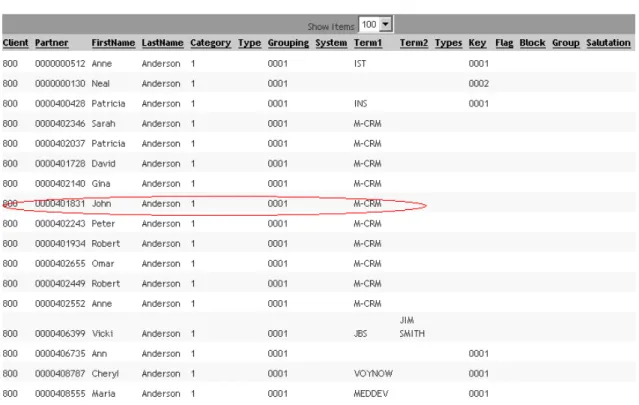Sort by Types column header
The width and height of the screenshot is (639, 405).
[448, 43]
